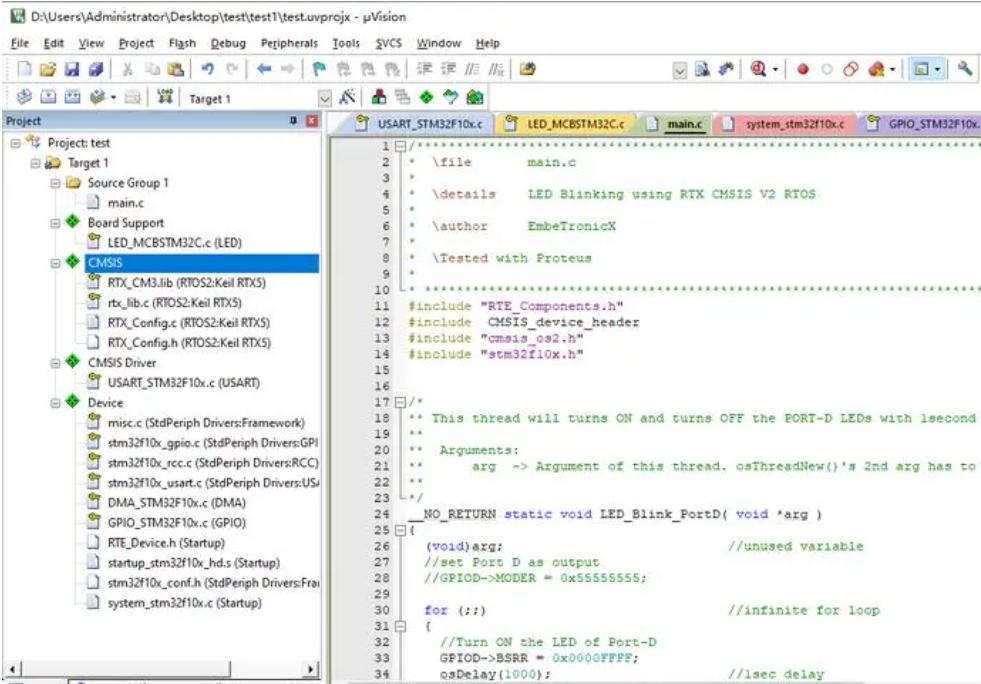
Task: Open the Target 1 dropdown list
Action: click(x=324, y=98)
